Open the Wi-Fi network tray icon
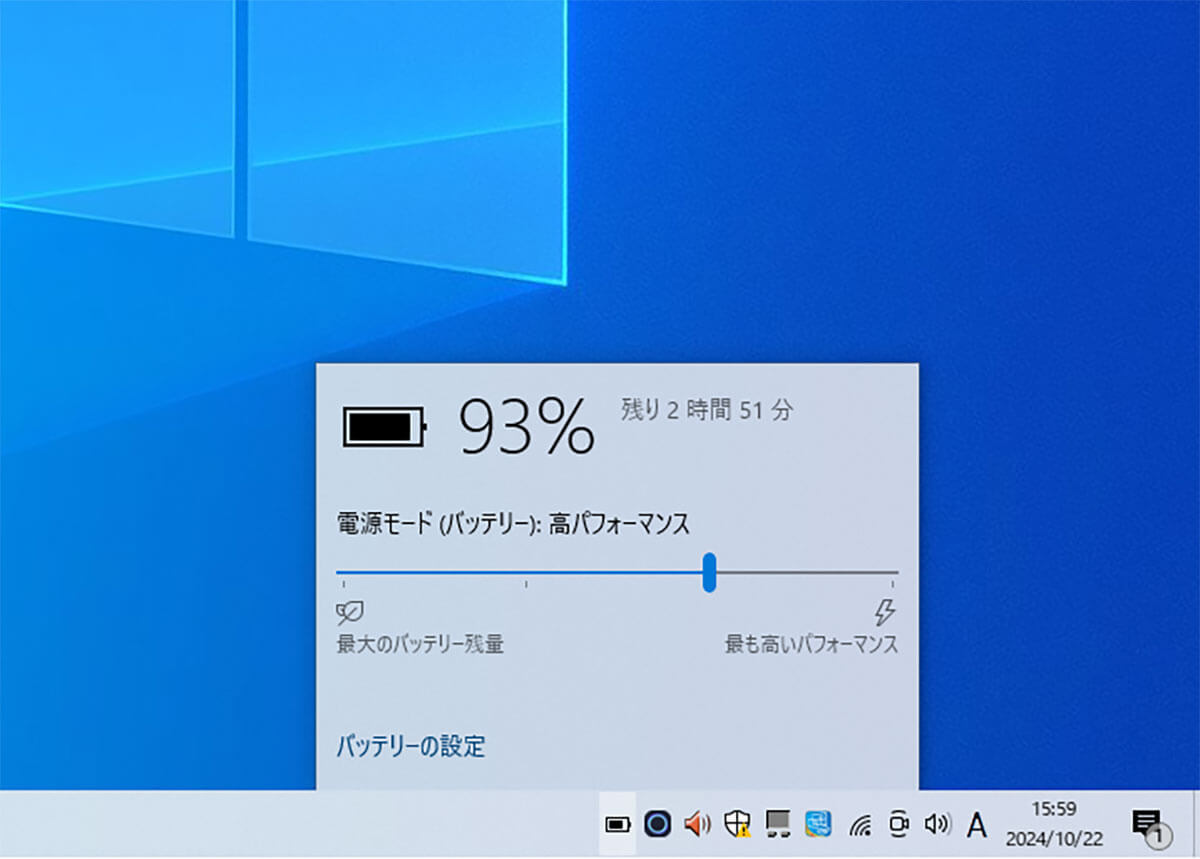This screenshot has height=859, width=1200. tap(859, 825)
